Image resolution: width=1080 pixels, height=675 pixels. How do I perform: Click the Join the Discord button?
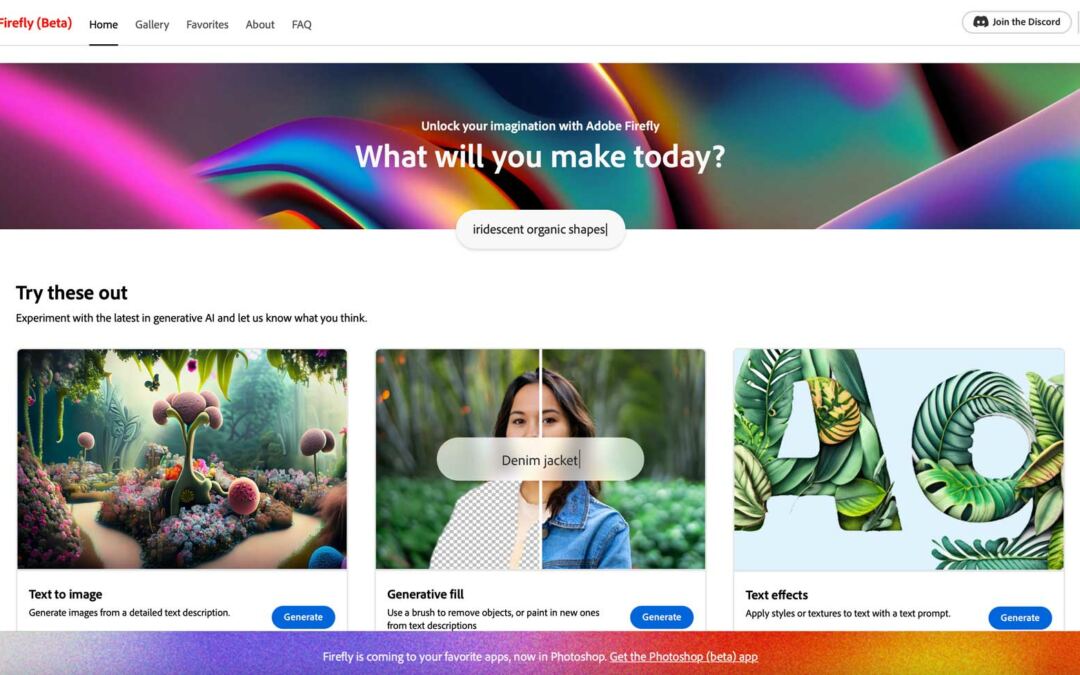point(1016,22)
